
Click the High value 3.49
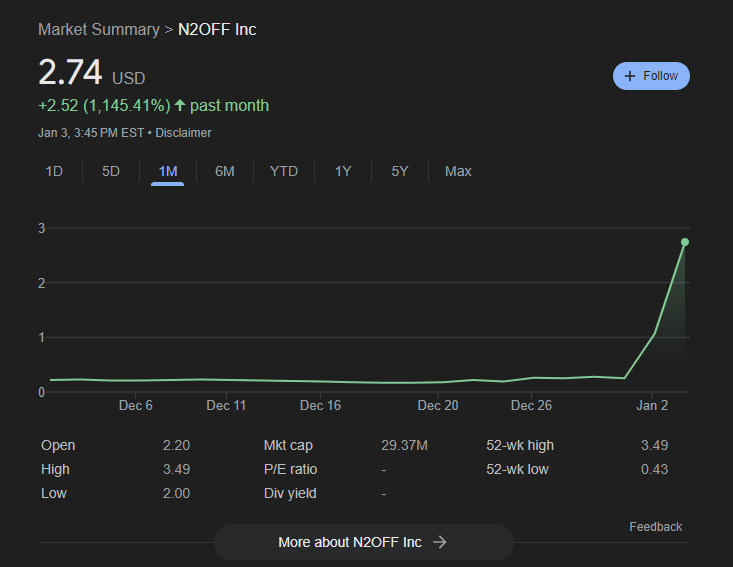pyautogui.click(x=176, y=469)
